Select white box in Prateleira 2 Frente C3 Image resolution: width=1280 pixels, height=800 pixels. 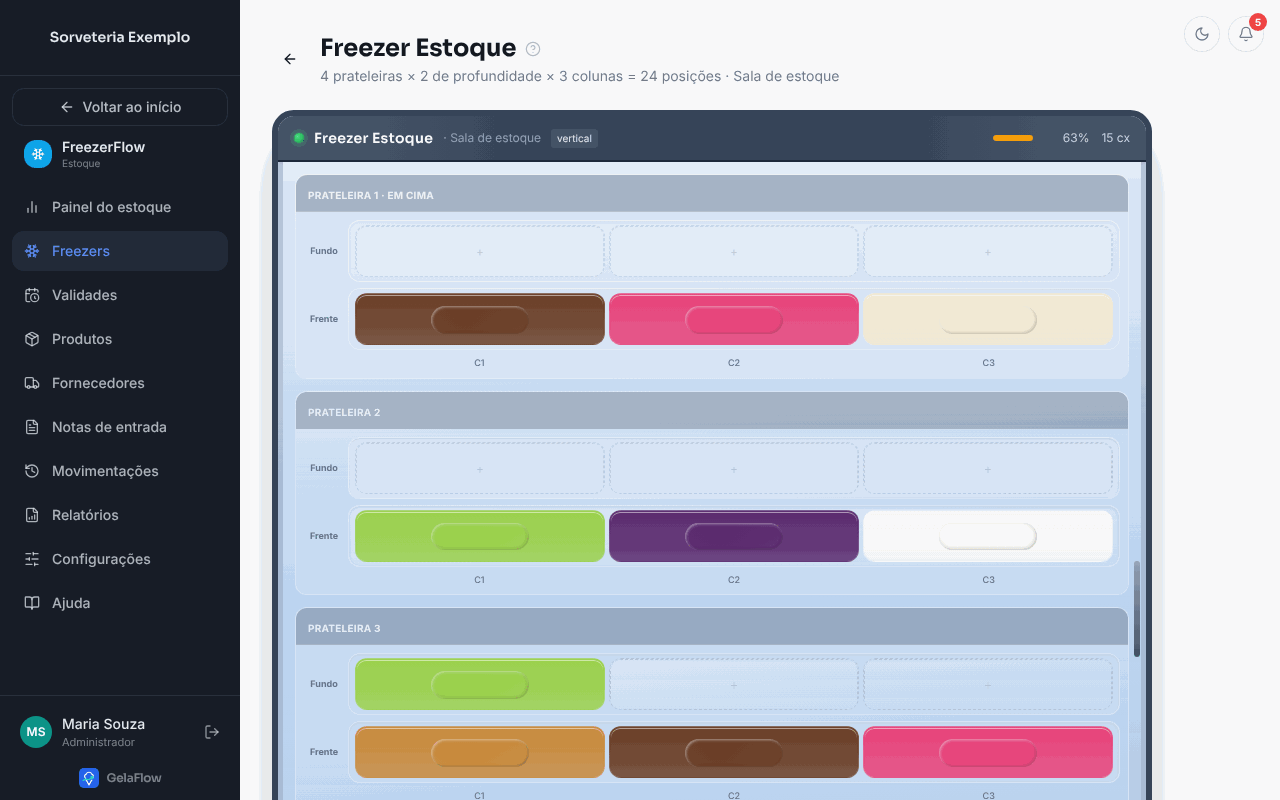988,536
